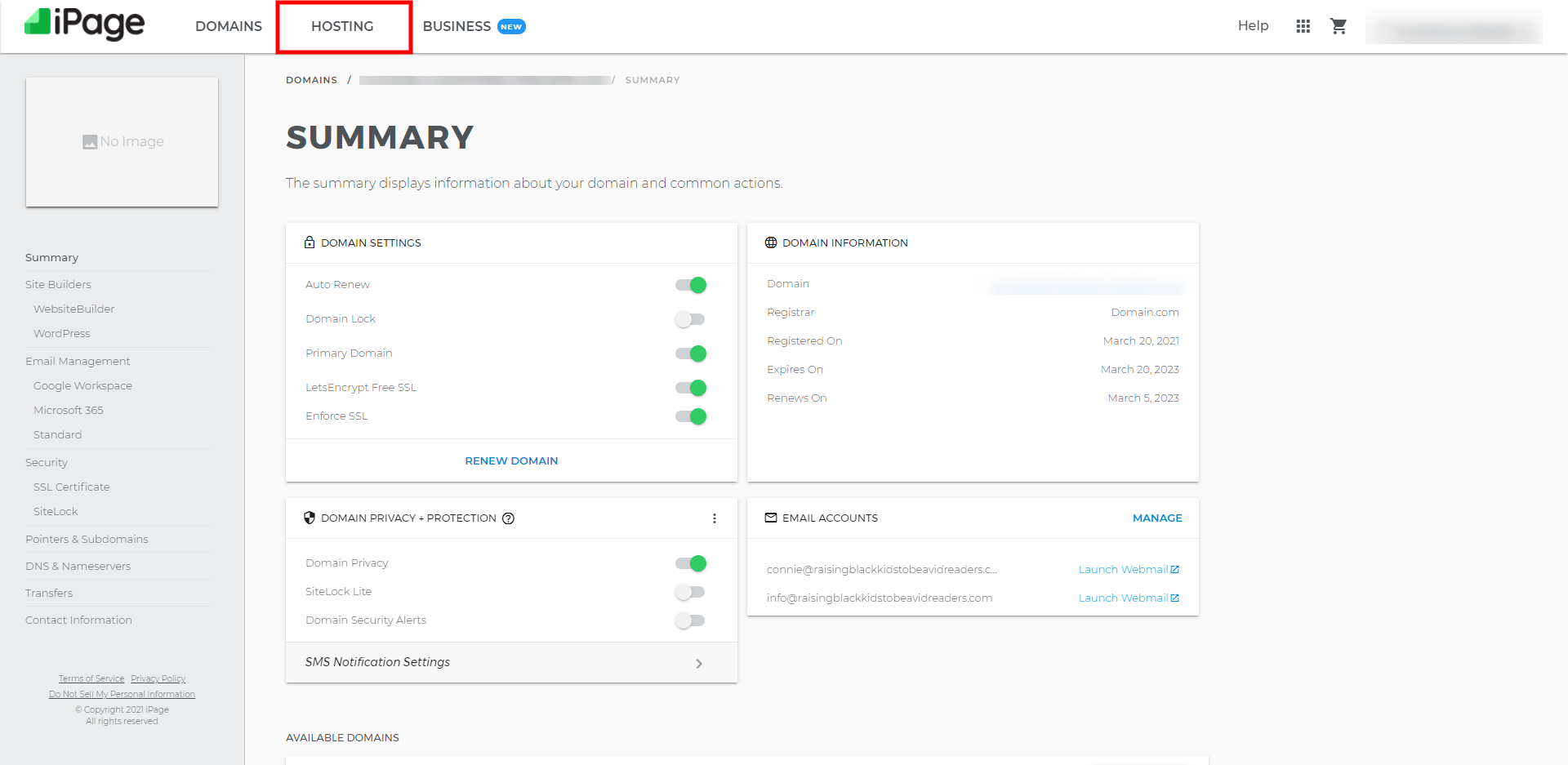Open the Hosting menu tab

coord(342,26)
